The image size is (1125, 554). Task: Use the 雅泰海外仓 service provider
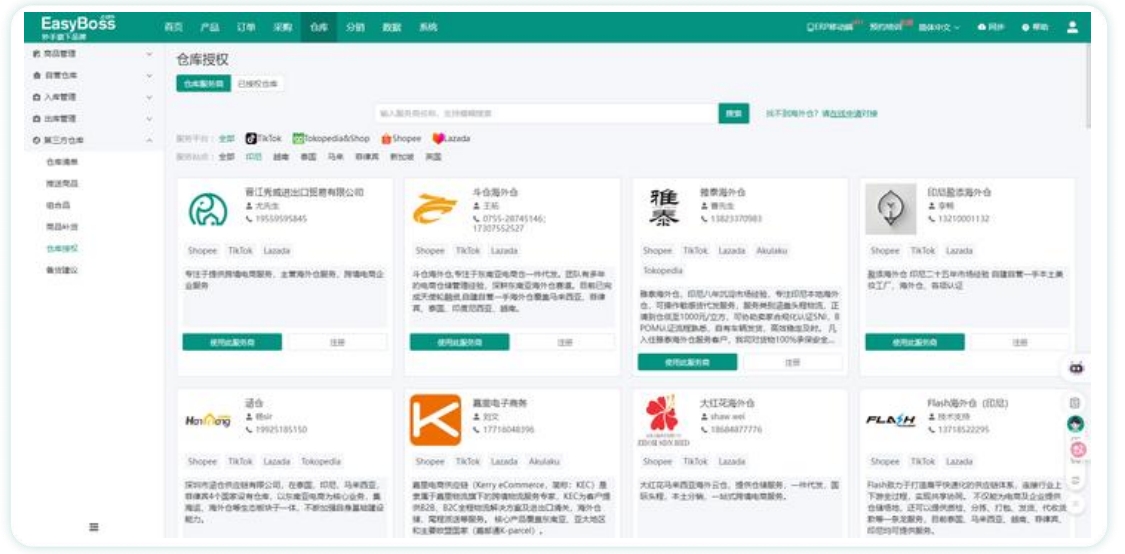(x=687, y=362)
